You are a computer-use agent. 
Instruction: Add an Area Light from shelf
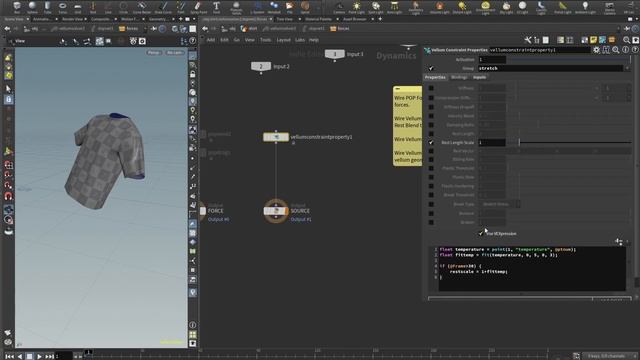click(x=394, y=7)
